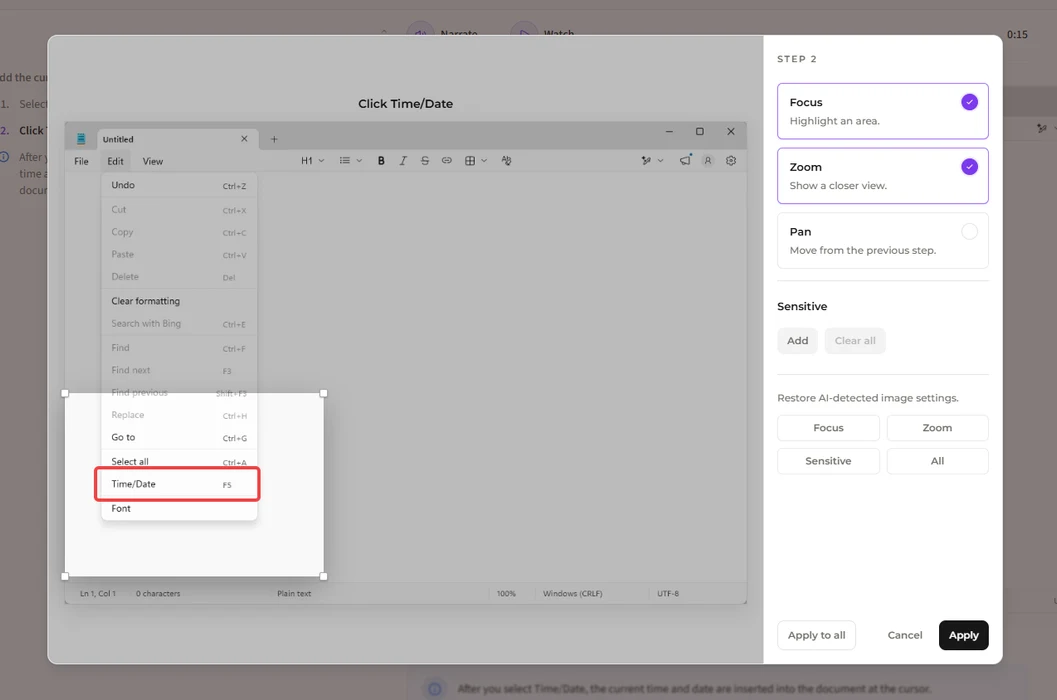Toggle Bold formatting icon
The image size is (1057, 700).
point(381,161)
